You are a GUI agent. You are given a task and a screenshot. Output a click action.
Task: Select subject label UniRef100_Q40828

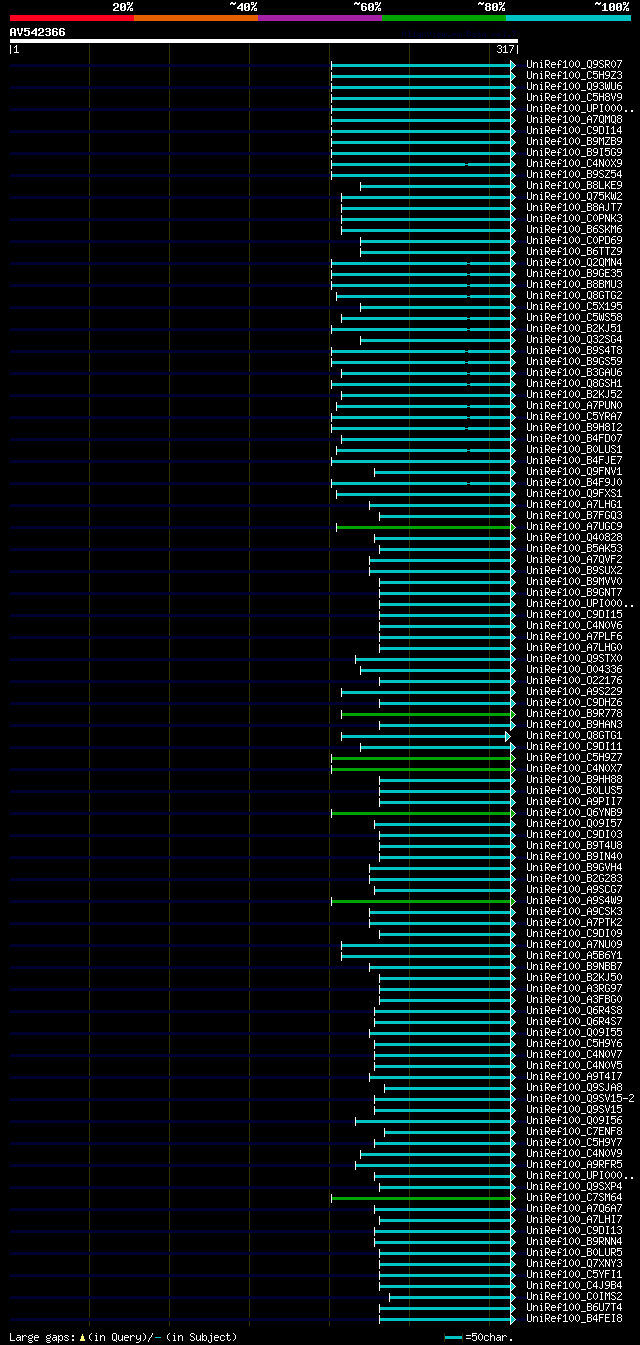(573, 538)
